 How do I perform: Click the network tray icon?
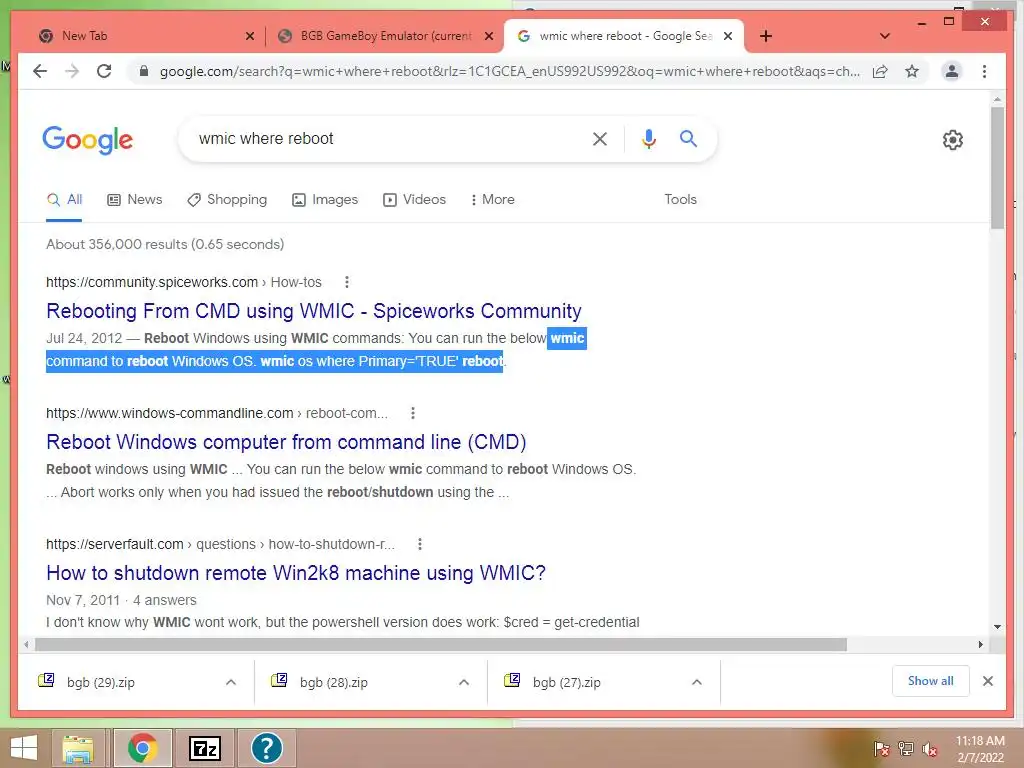point(906,748)
